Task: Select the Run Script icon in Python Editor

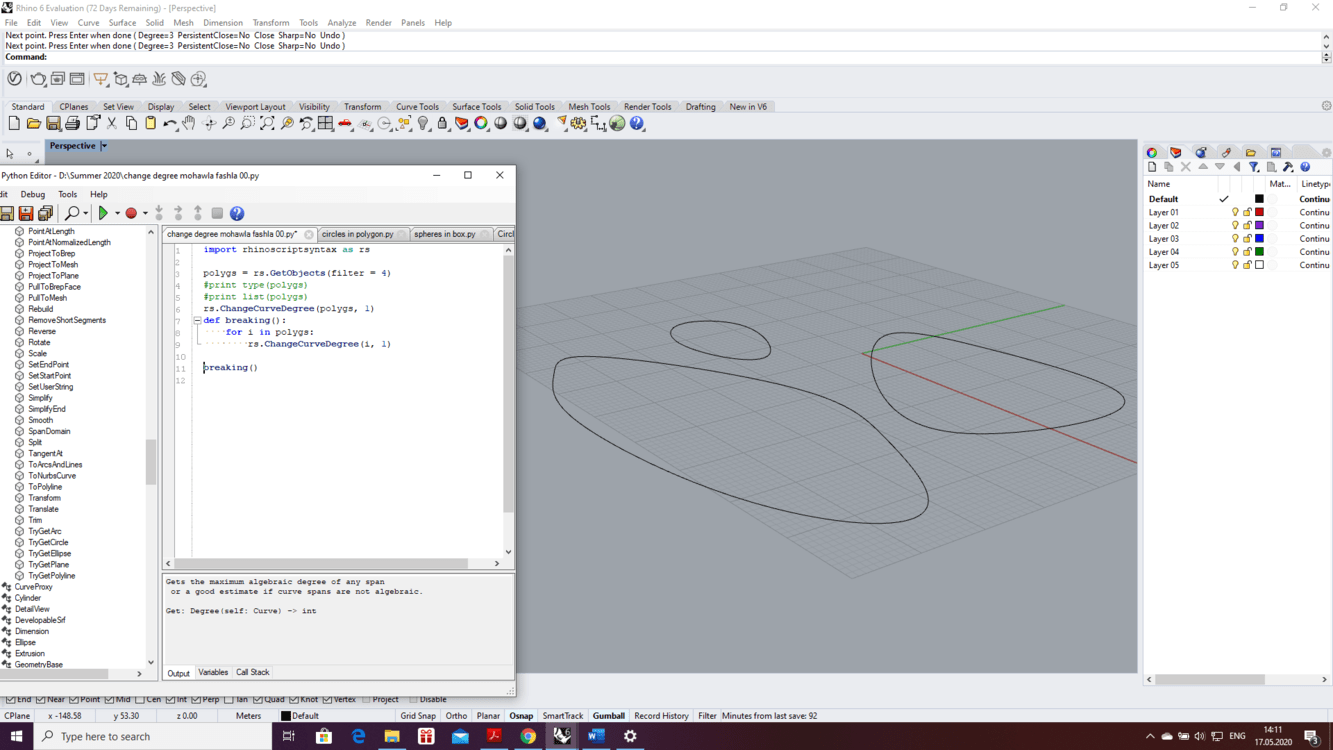Action: tap(104, 213)
